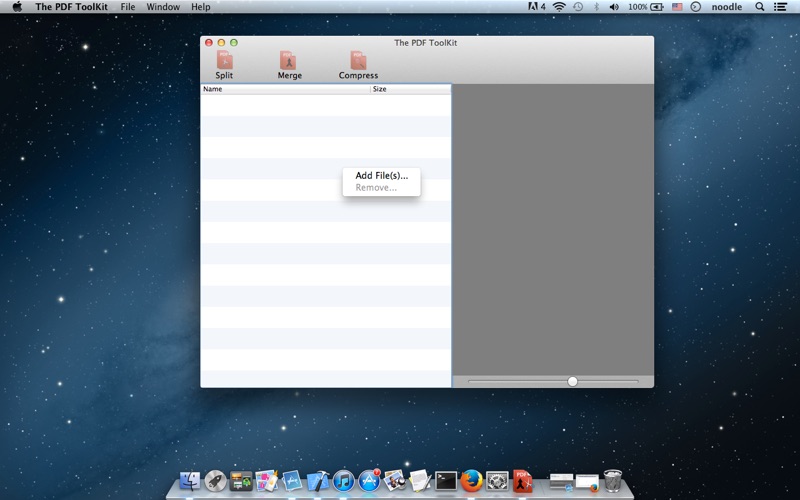Choose Add File(s)... from context menu
Image resolution: width=800 pixels, height=500 pixels.
[x=382, y=176]
